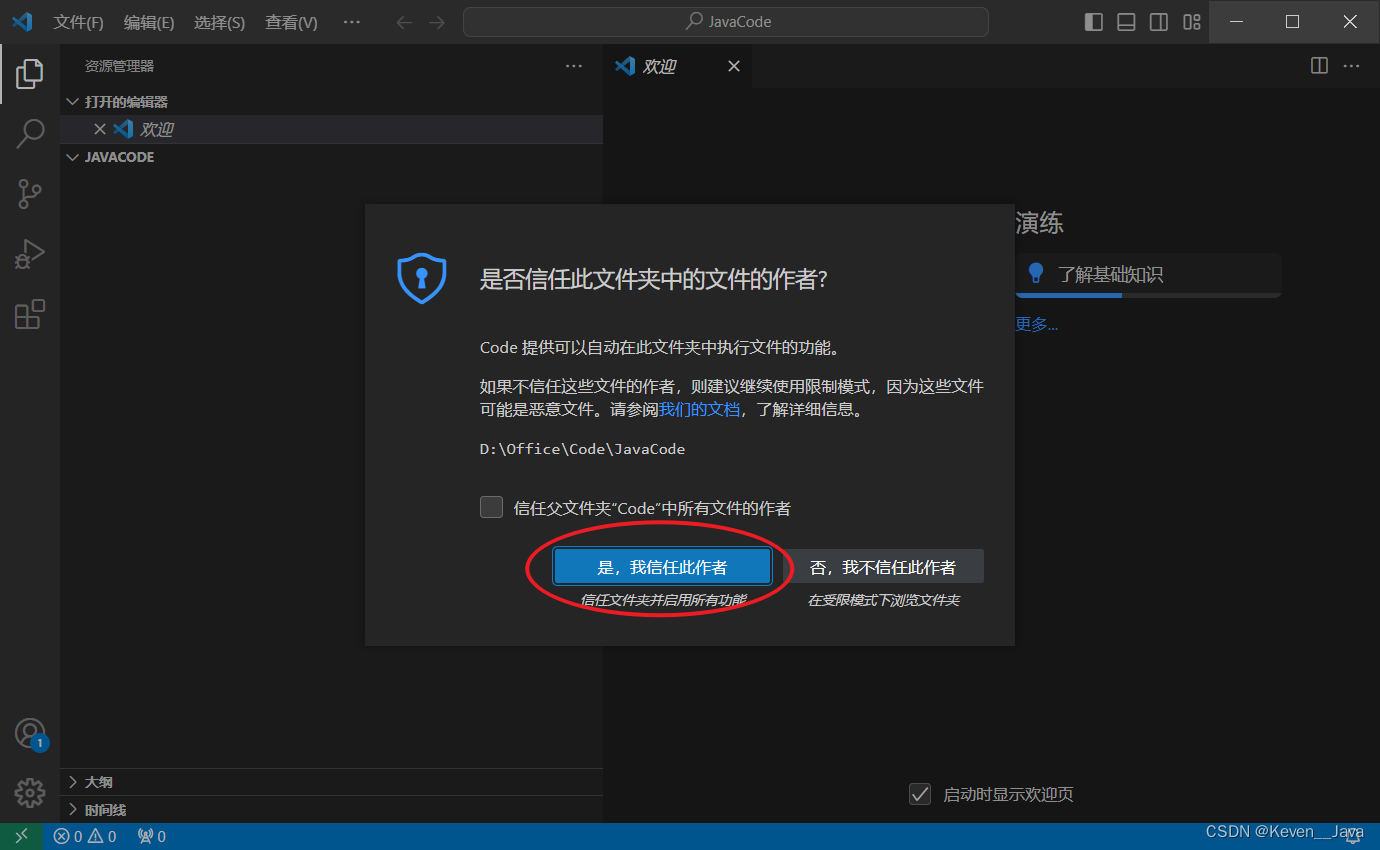The image size is (1380, 850).
Task: Check 信任父文件夹"Code"中所有文件的作者 checkbox
Action: click(x=491, y=507)
